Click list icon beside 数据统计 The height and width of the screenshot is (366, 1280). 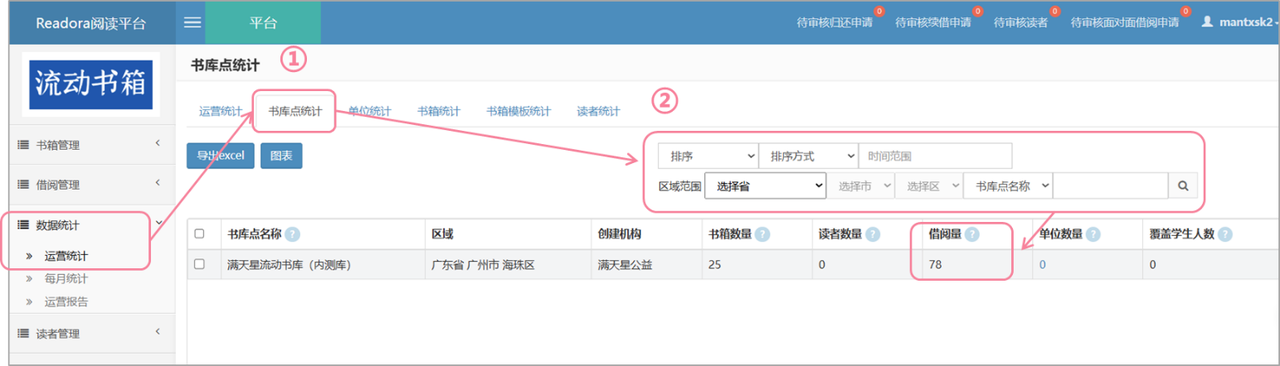click(x=23, y=226)
